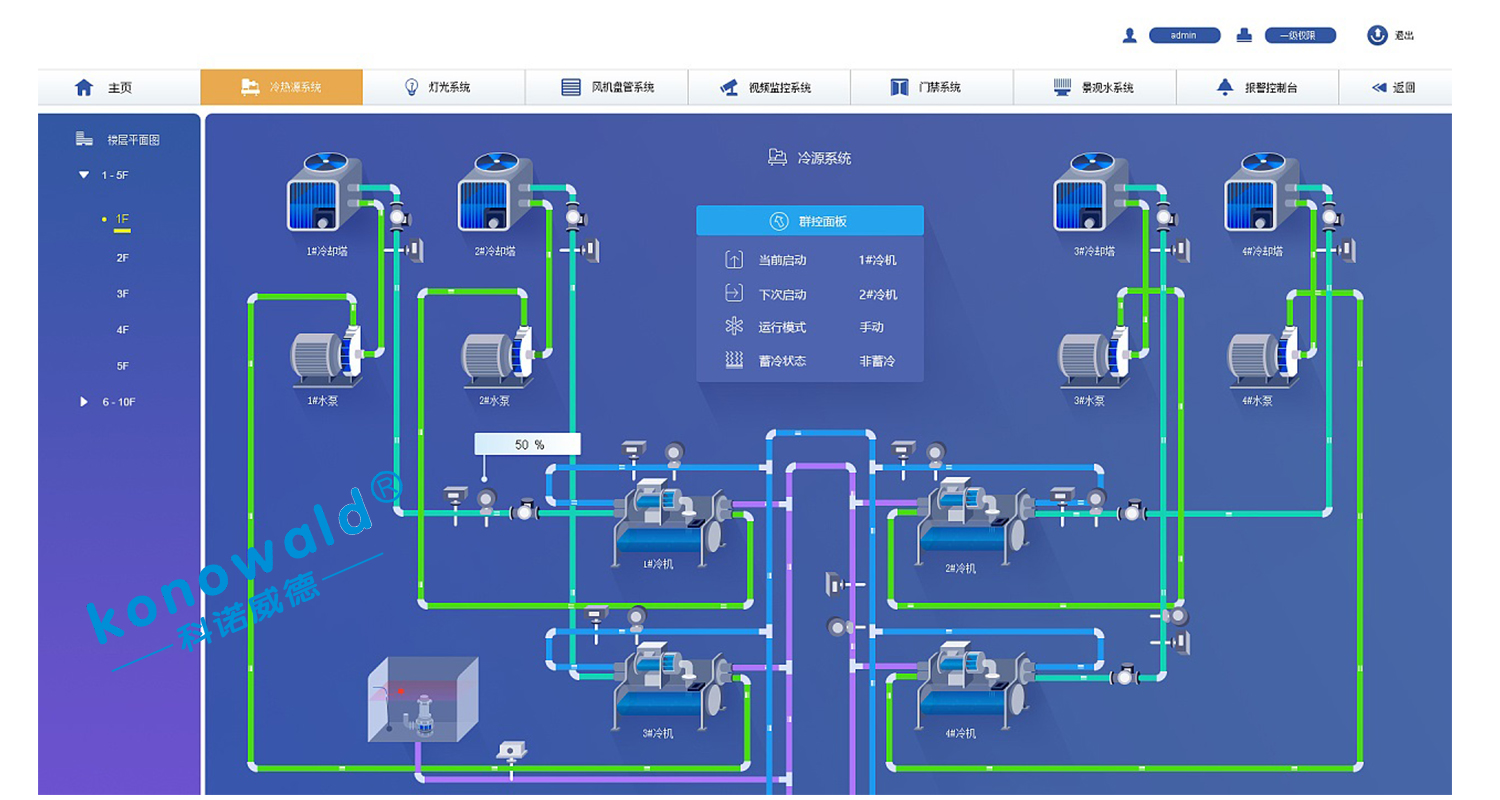The image size is (1500, 800).
Task: Click the group control panel header
Action: 809,221
